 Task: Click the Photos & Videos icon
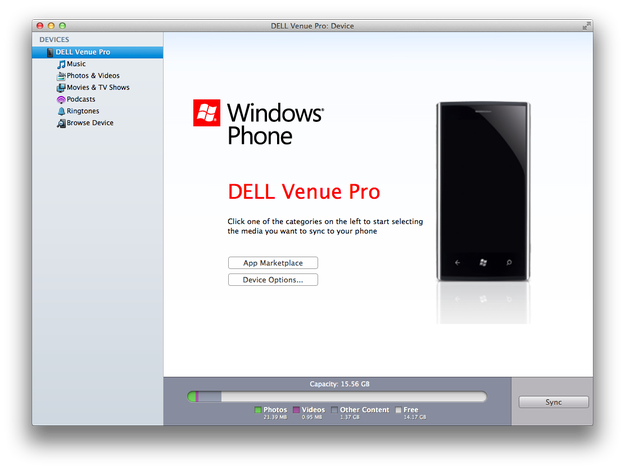coord(61,76)
